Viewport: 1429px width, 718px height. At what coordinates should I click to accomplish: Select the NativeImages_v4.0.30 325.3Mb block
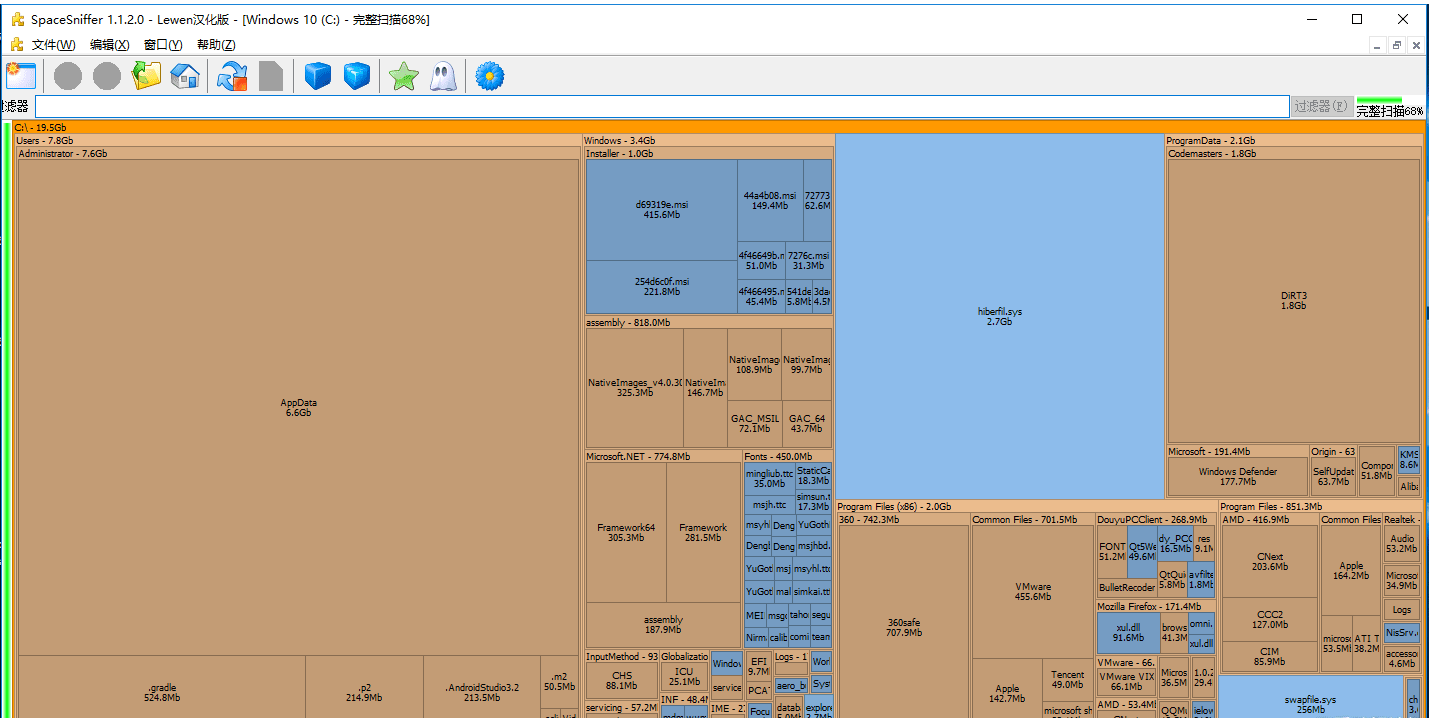(x=635, y=388)
